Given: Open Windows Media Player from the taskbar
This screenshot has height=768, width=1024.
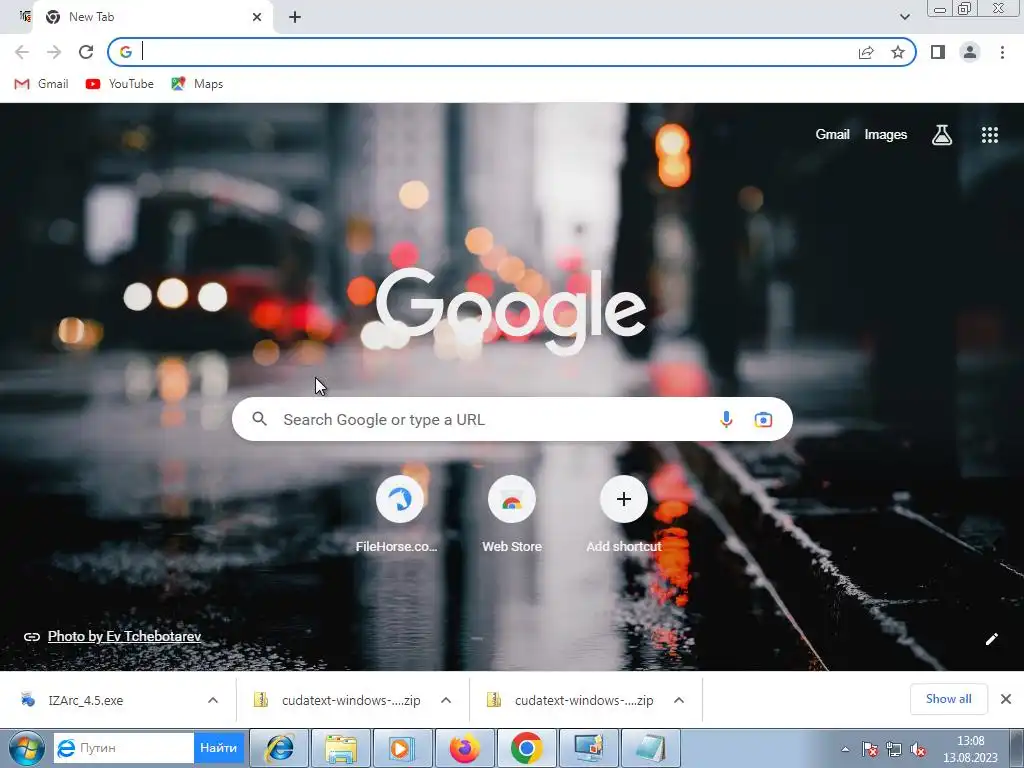Looking at the screenshot, I should 402,748.
